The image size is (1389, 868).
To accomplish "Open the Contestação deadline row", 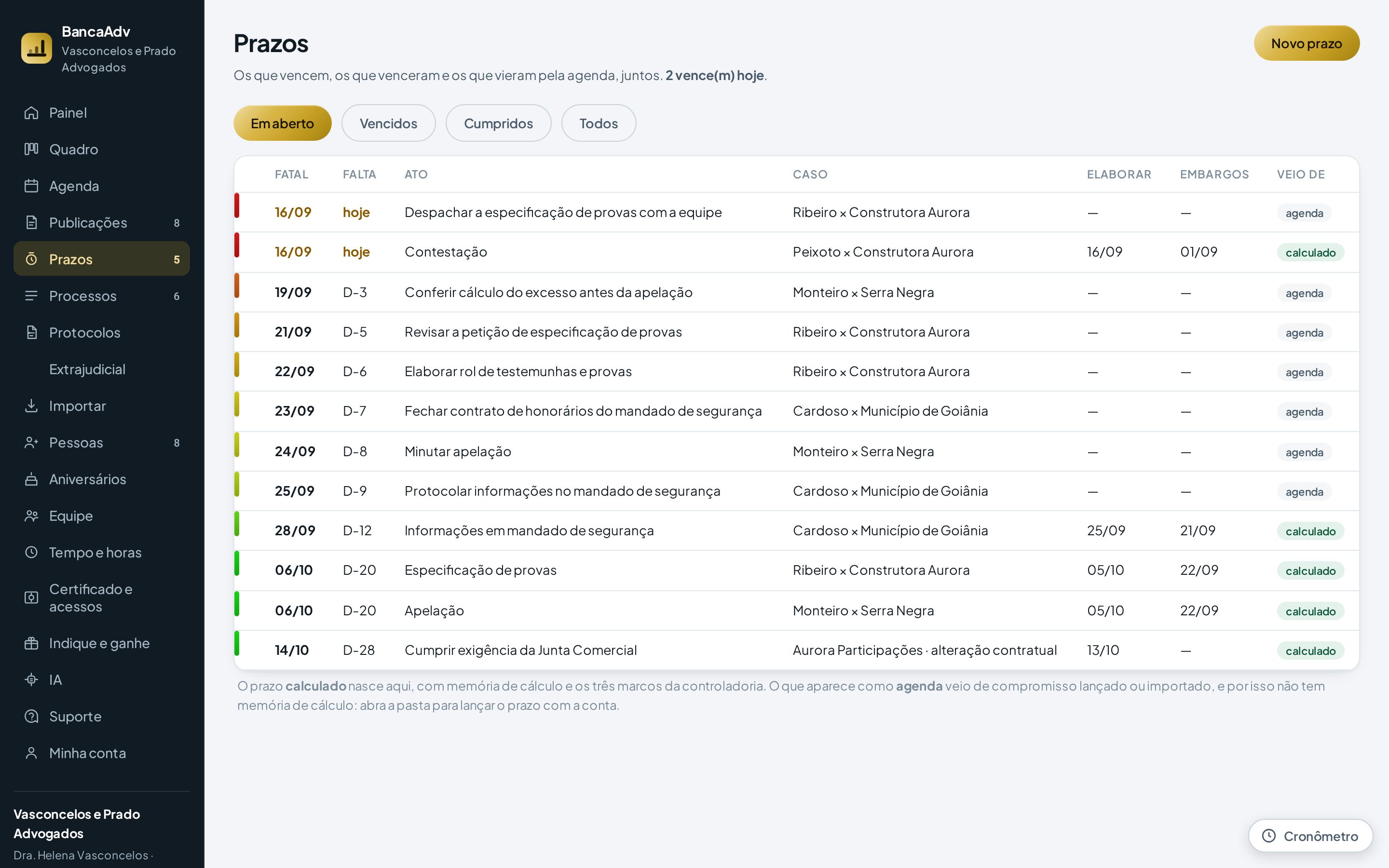I will coord(797,252).
